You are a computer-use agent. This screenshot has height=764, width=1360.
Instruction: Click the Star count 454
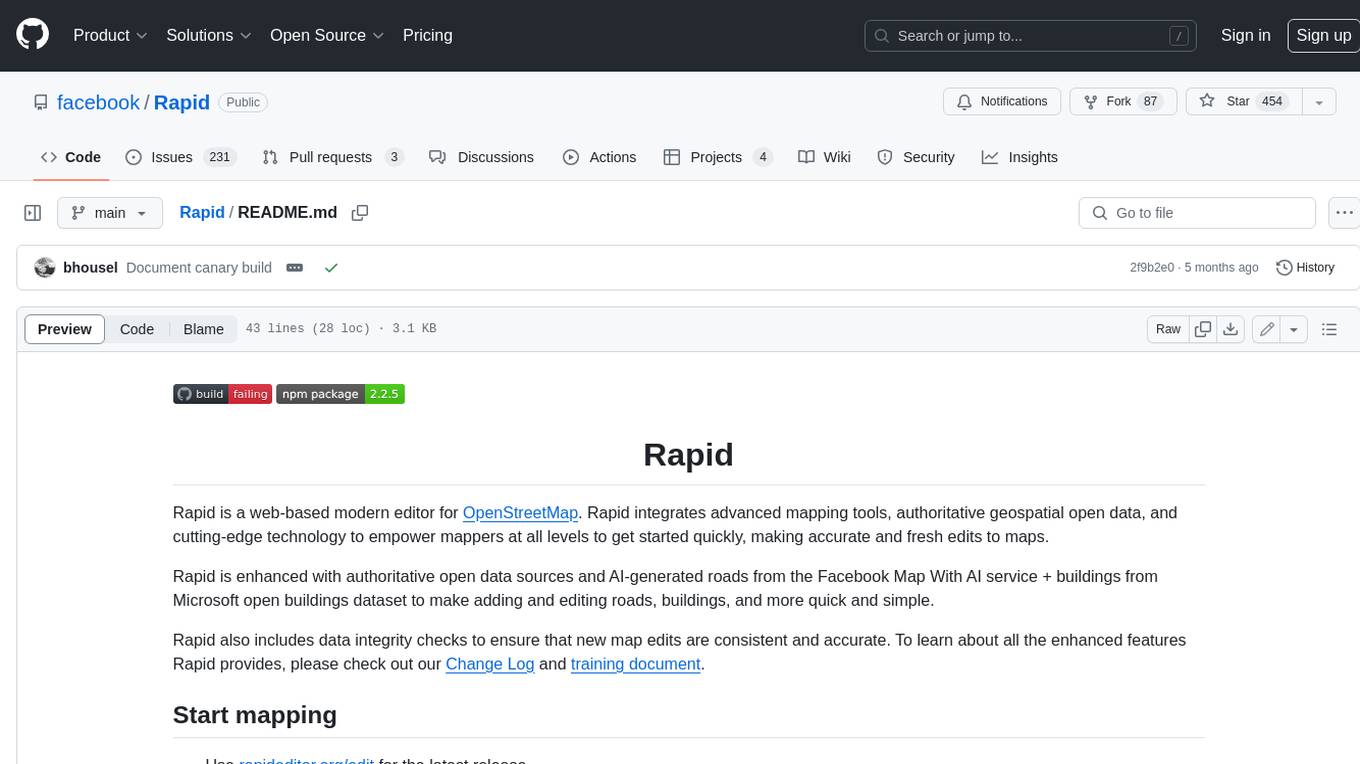[x=1272, y=101]
